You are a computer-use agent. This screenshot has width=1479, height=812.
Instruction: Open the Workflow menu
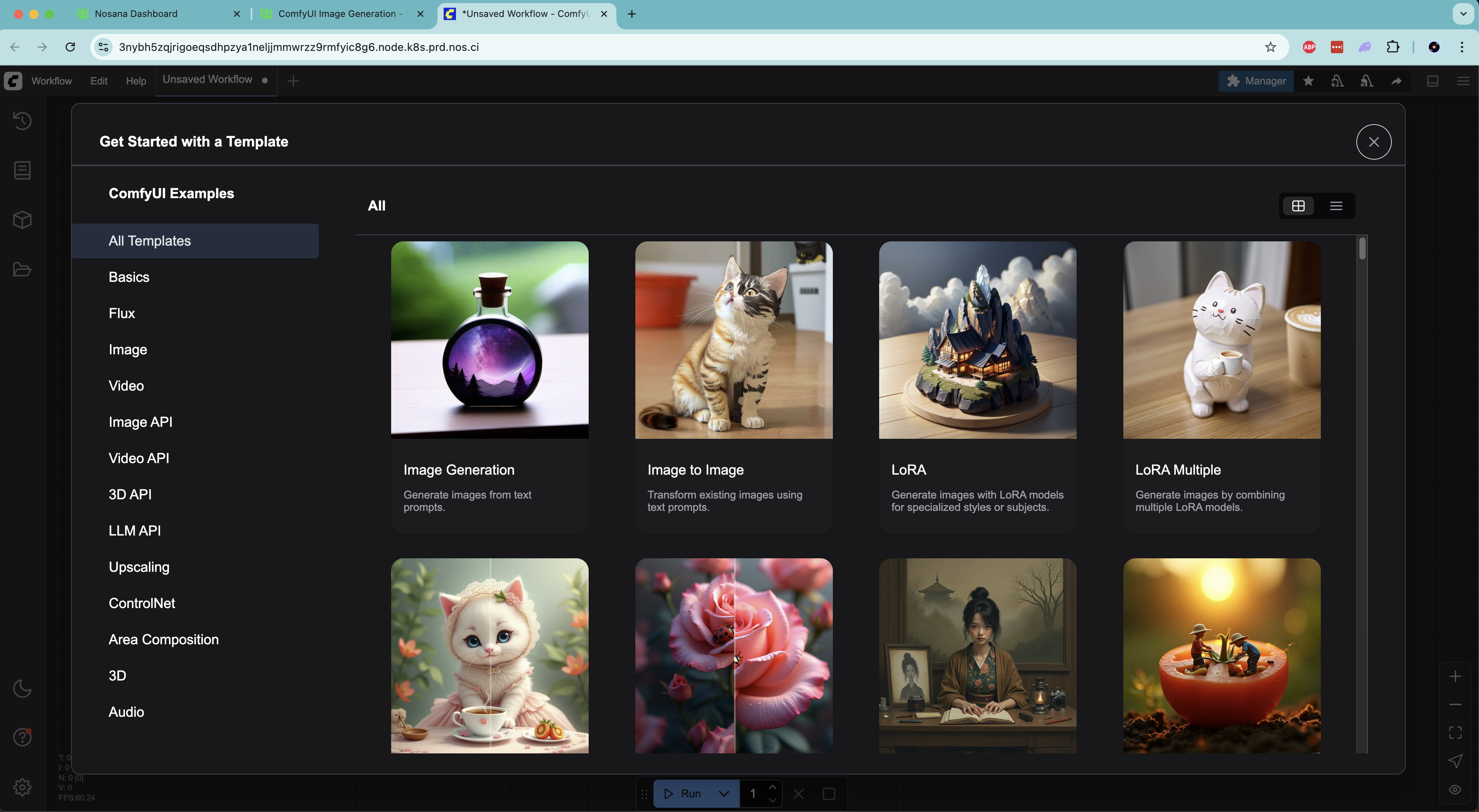coord(52,81)
